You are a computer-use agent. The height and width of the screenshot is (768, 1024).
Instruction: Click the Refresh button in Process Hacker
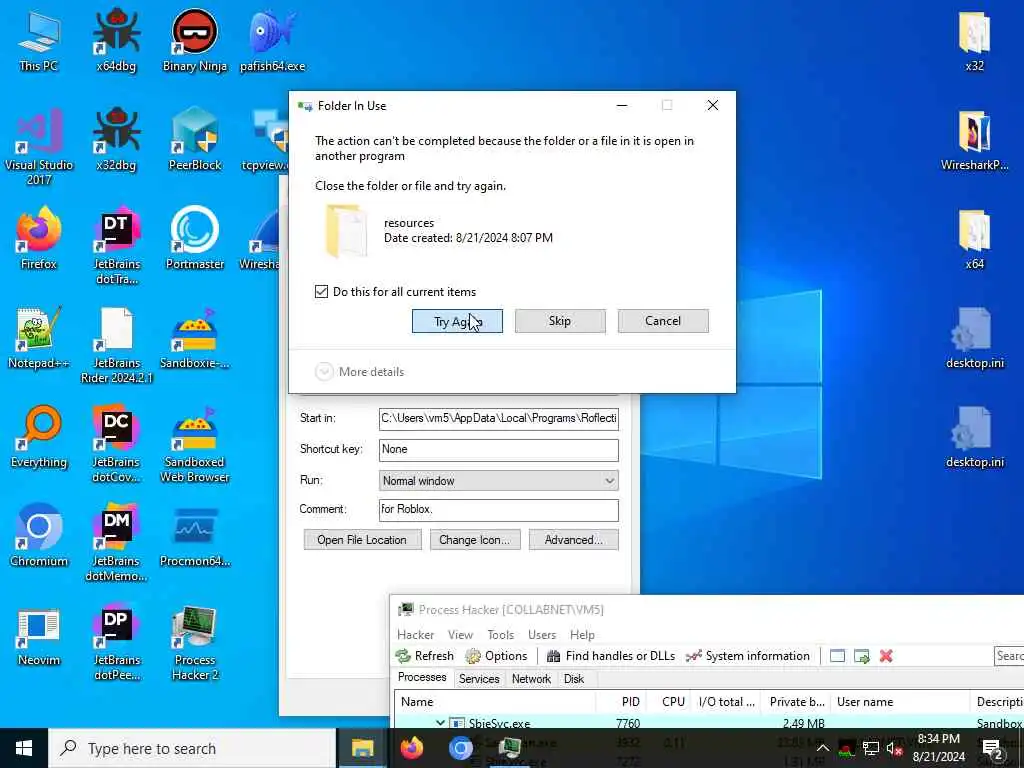coord(424,656)
